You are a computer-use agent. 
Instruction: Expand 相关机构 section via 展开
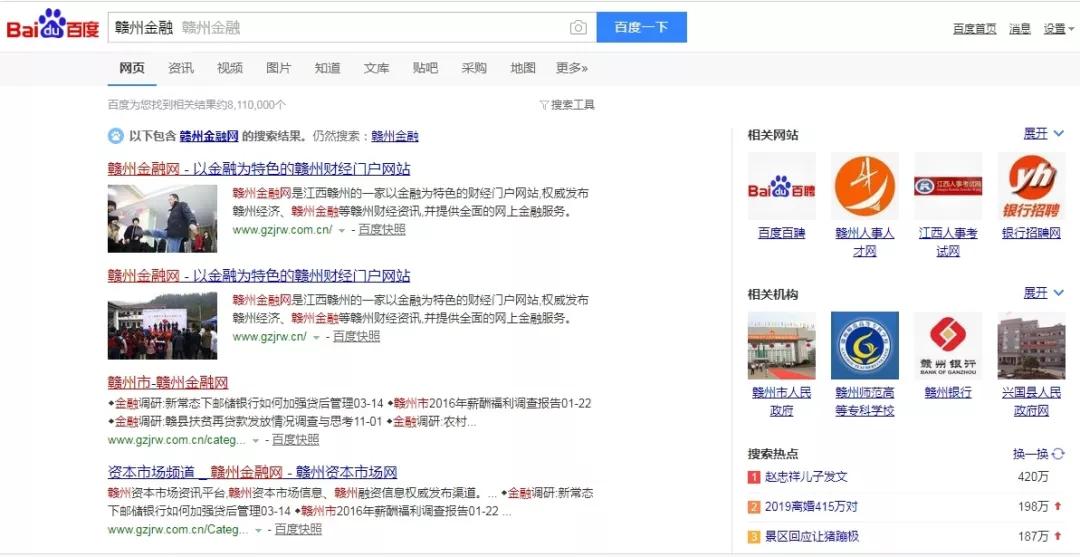[1043, 293]
